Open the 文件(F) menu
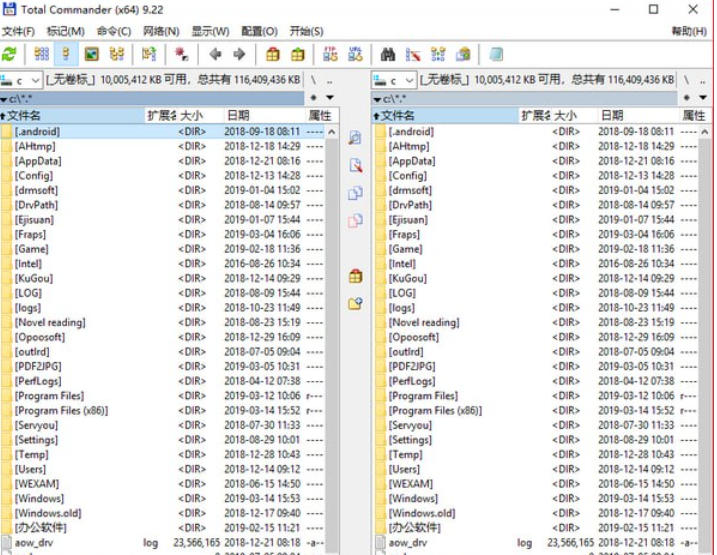The width and height of the screenshot is (717, 555). pos(18,32)
